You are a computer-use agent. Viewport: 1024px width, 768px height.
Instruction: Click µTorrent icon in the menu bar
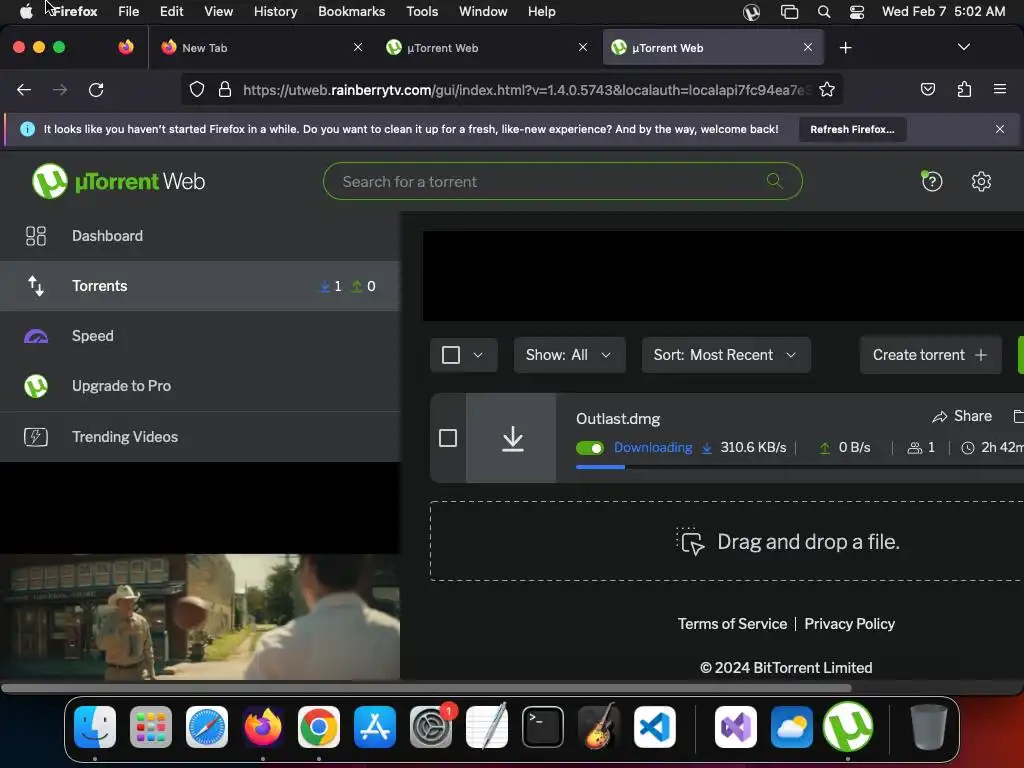coord(751,12)
